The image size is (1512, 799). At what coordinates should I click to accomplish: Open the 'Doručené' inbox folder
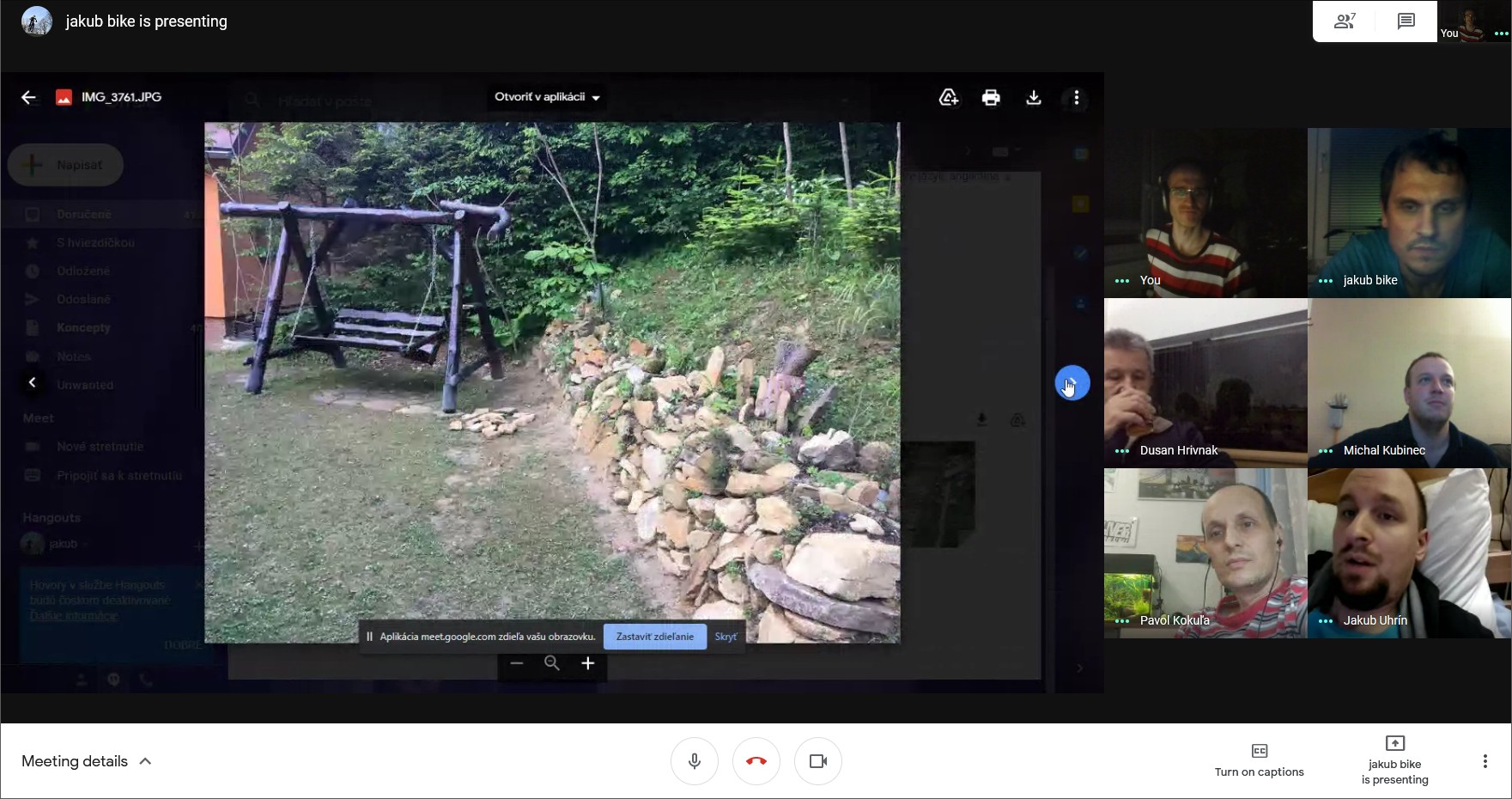pyautogui.click(x=84, y=214)
